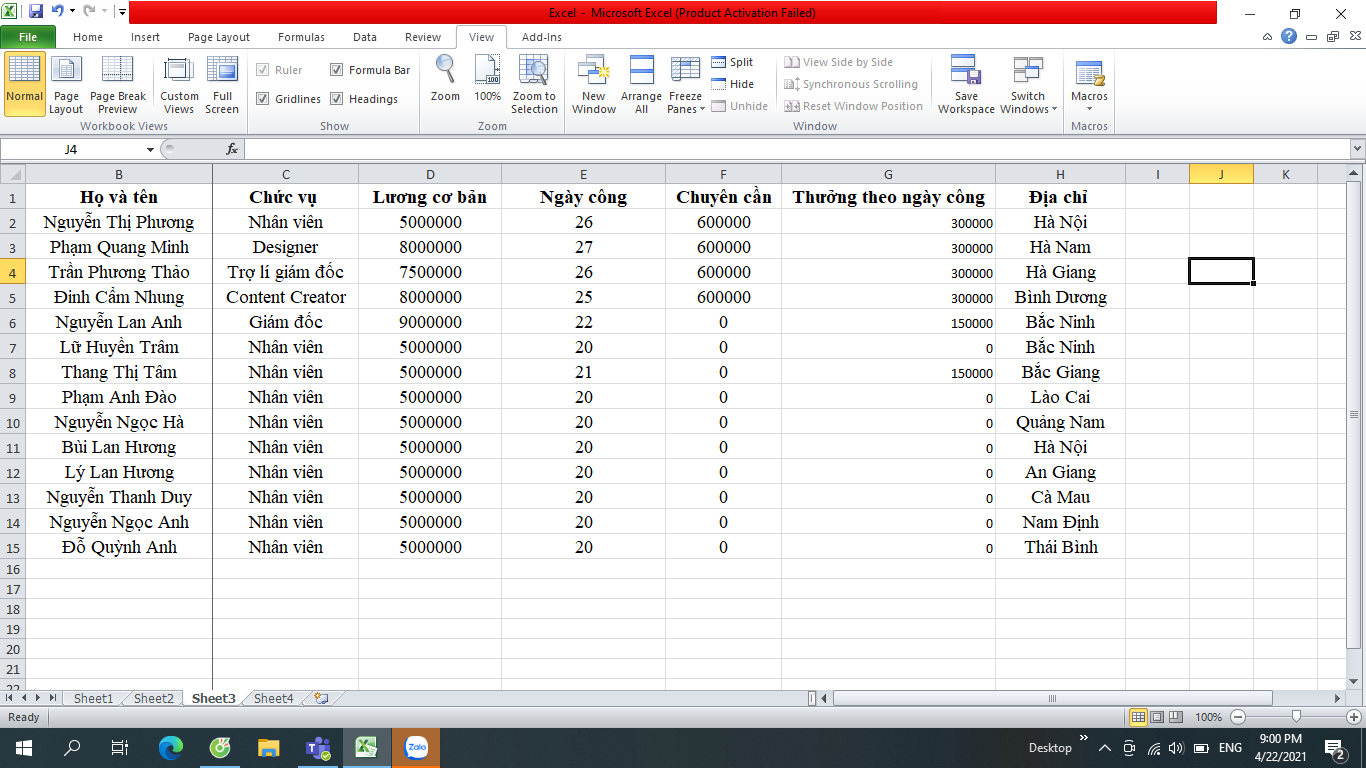Image resolution: width=1366 pixels, height=768 pixels.
Task: Click Arrange All windows
Action: (641, 84)
